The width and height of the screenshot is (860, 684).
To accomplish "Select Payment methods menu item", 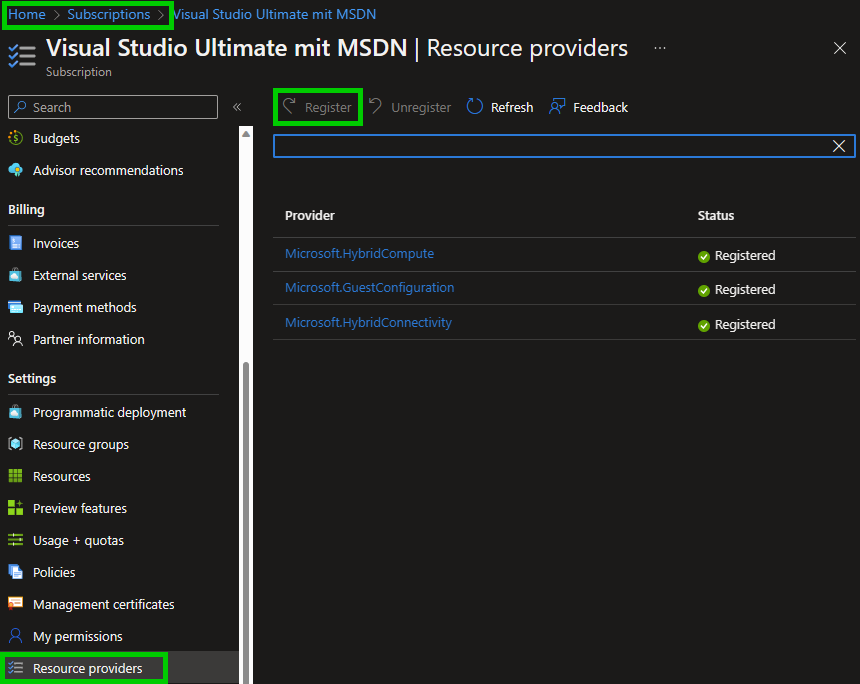I will click(84, 307).
